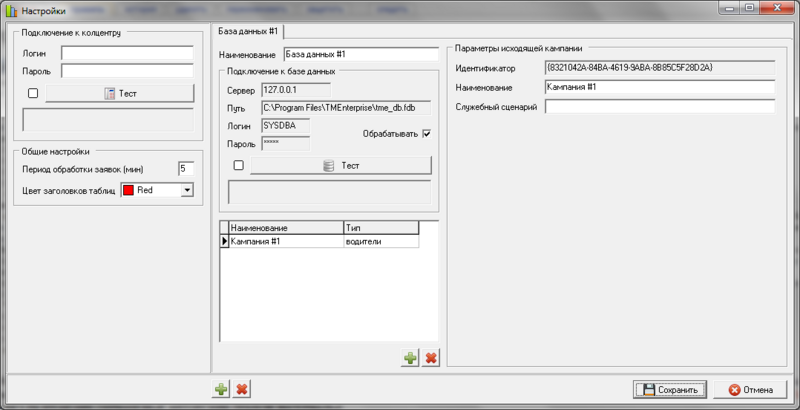800x410 pixels.
Task: Click red X delete icon in bottom bar
Action: click(x=241, y=389)
